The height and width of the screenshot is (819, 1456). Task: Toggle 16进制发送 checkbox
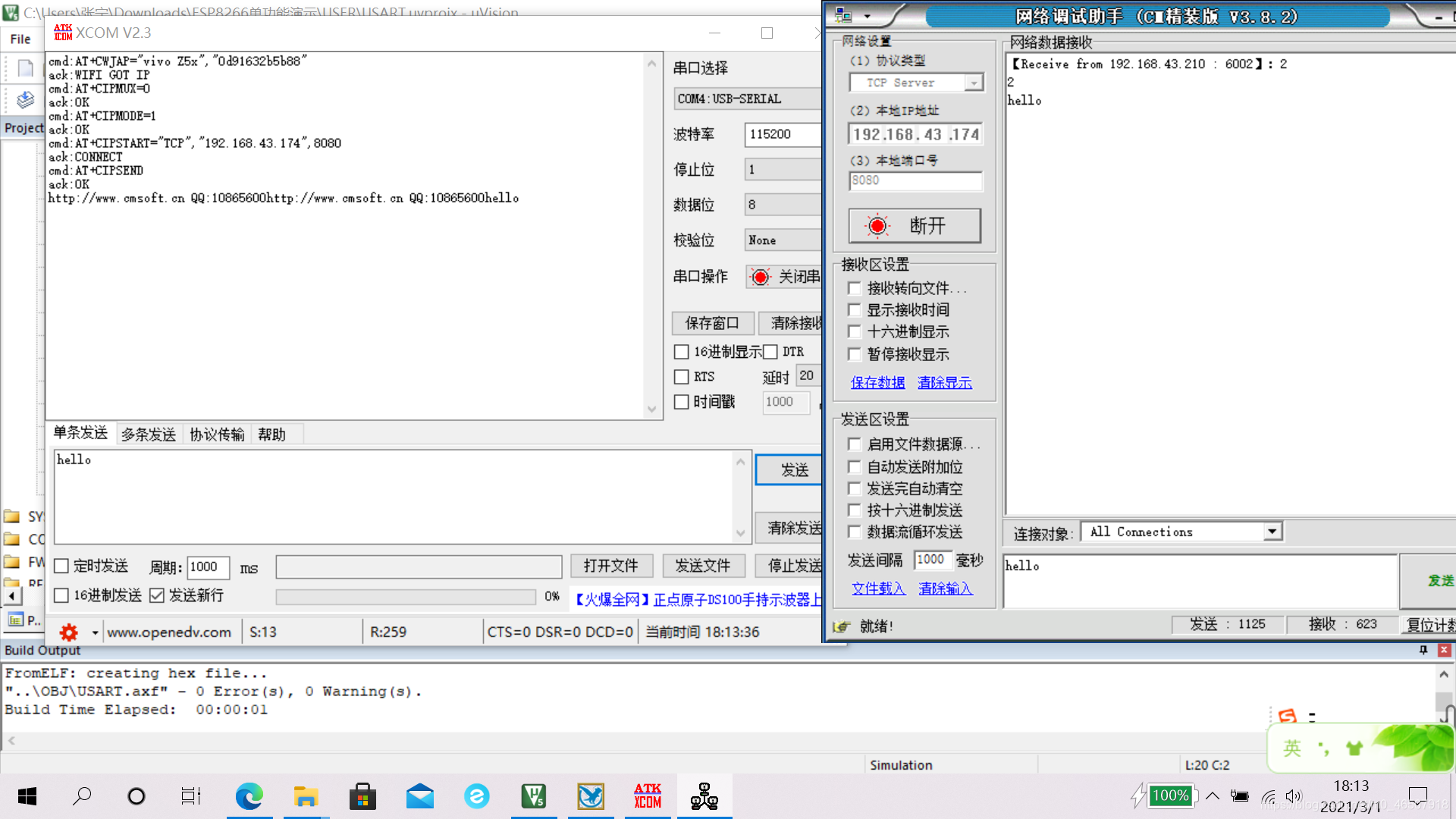coord(61,595)
